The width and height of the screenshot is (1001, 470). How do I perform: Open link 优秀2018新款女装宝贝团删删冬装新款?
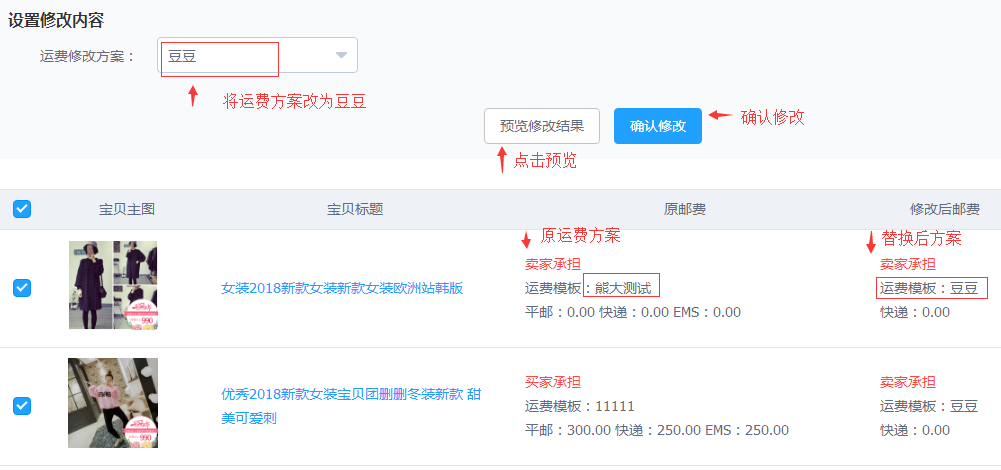[x=350, y=395]
